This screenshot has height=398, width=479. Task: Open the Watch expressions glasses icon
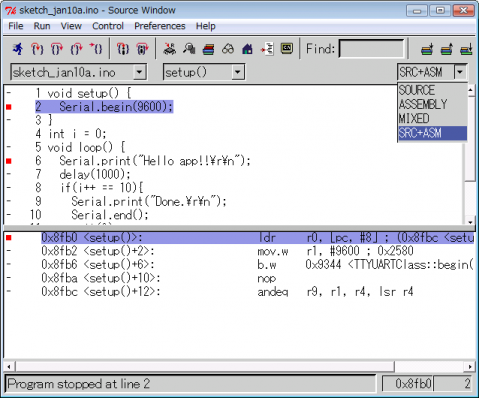[228, 49]
